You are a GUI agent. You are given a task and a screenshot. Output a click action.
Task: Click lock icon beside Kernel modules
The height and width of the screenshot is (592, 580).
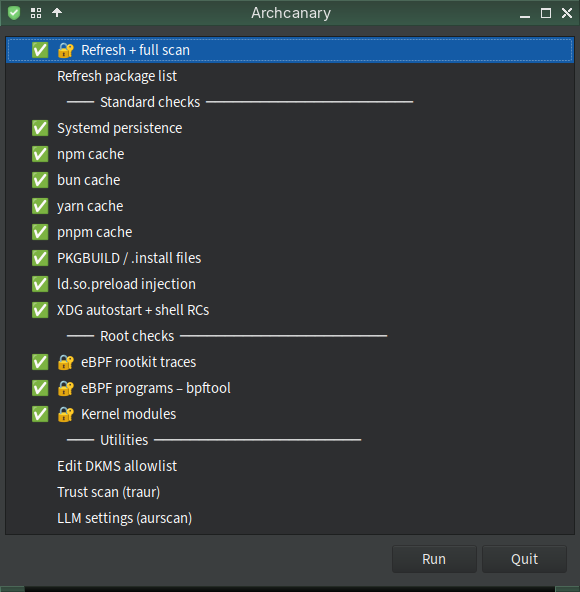pos(65,414)
